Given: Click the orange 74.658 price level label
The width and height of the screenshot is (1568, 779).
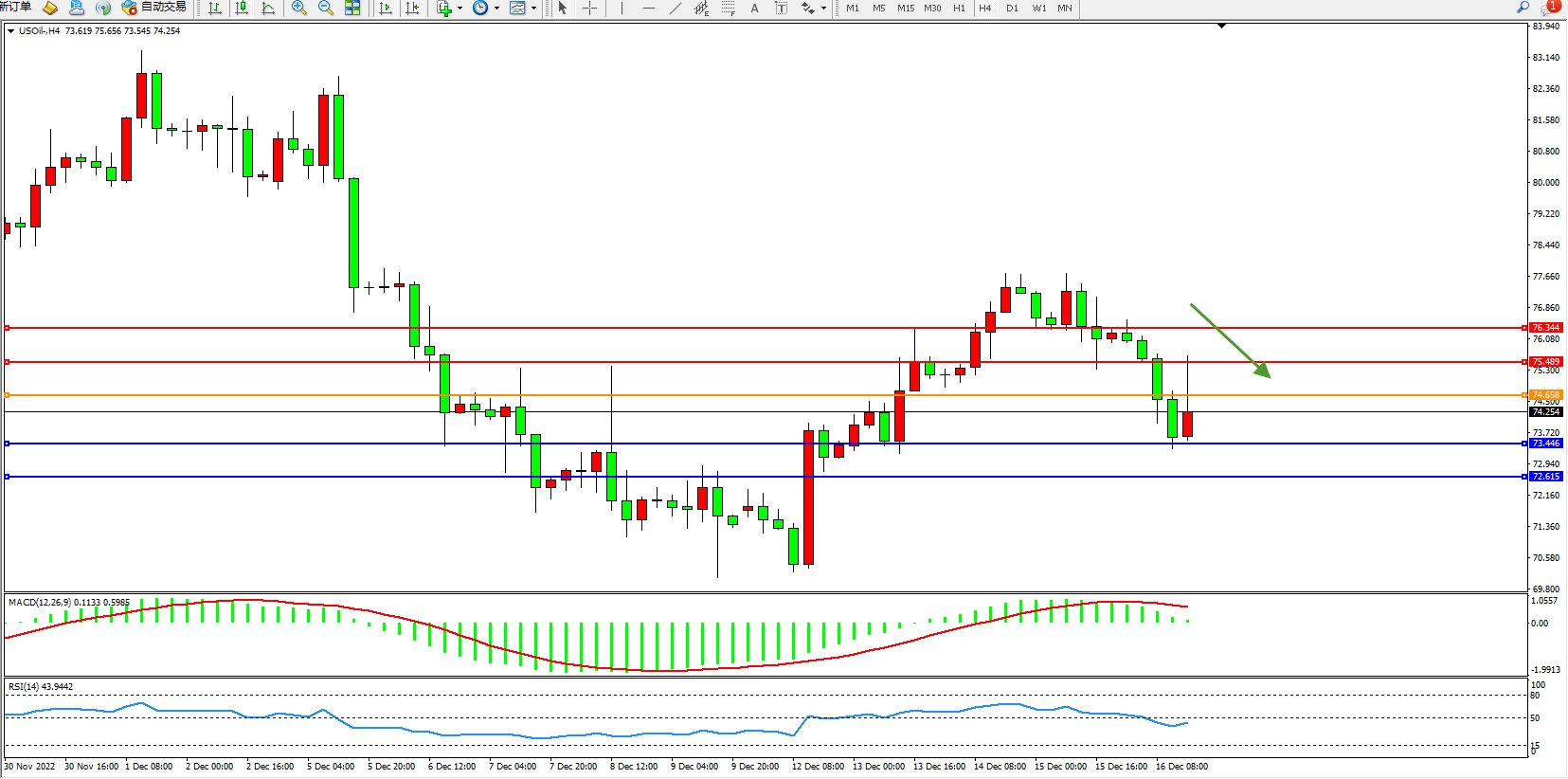Looking at the screenshot, I should tap(1545, 395).
